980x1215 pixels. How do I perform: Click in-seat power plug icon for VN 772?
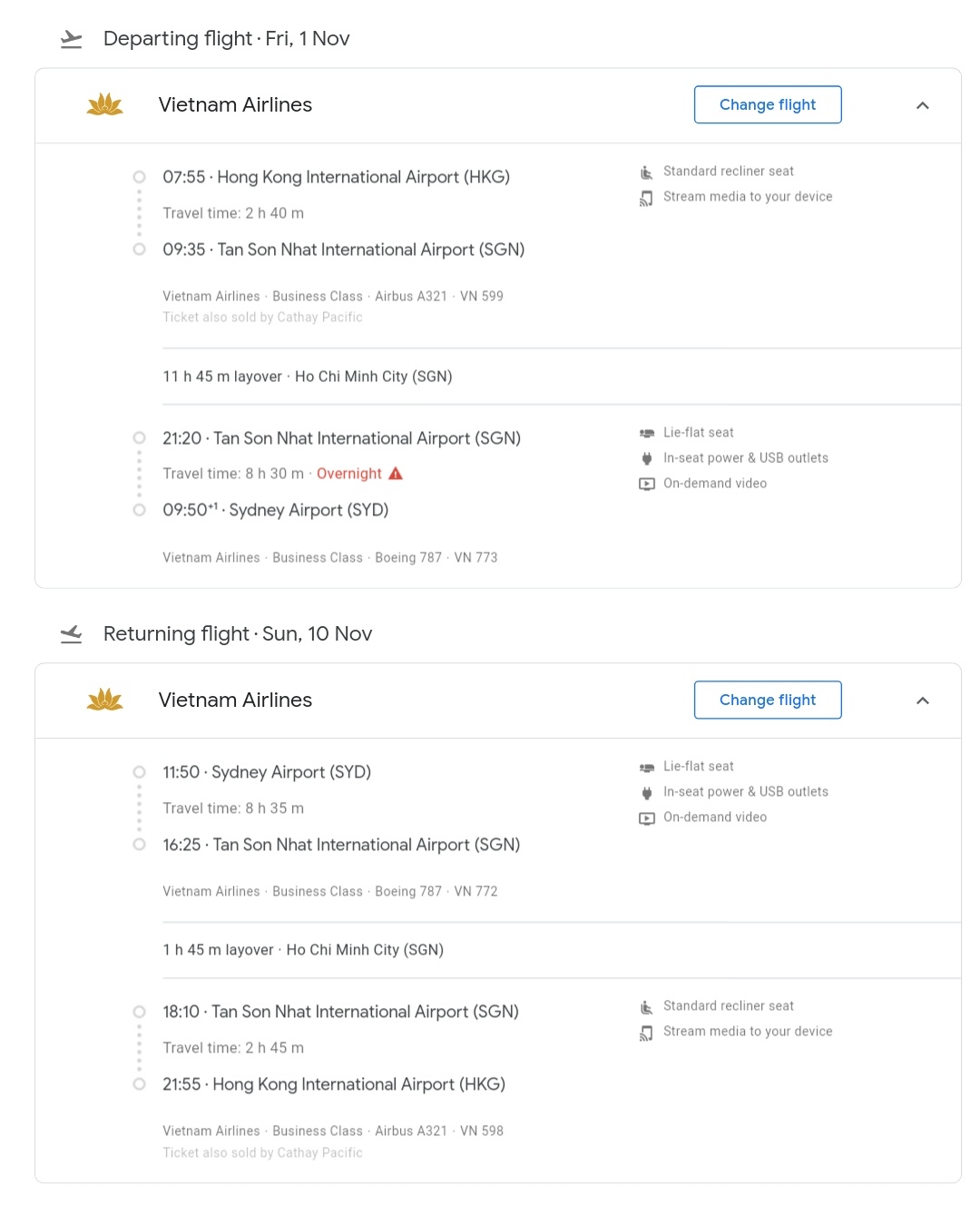[x=646, y=793]
